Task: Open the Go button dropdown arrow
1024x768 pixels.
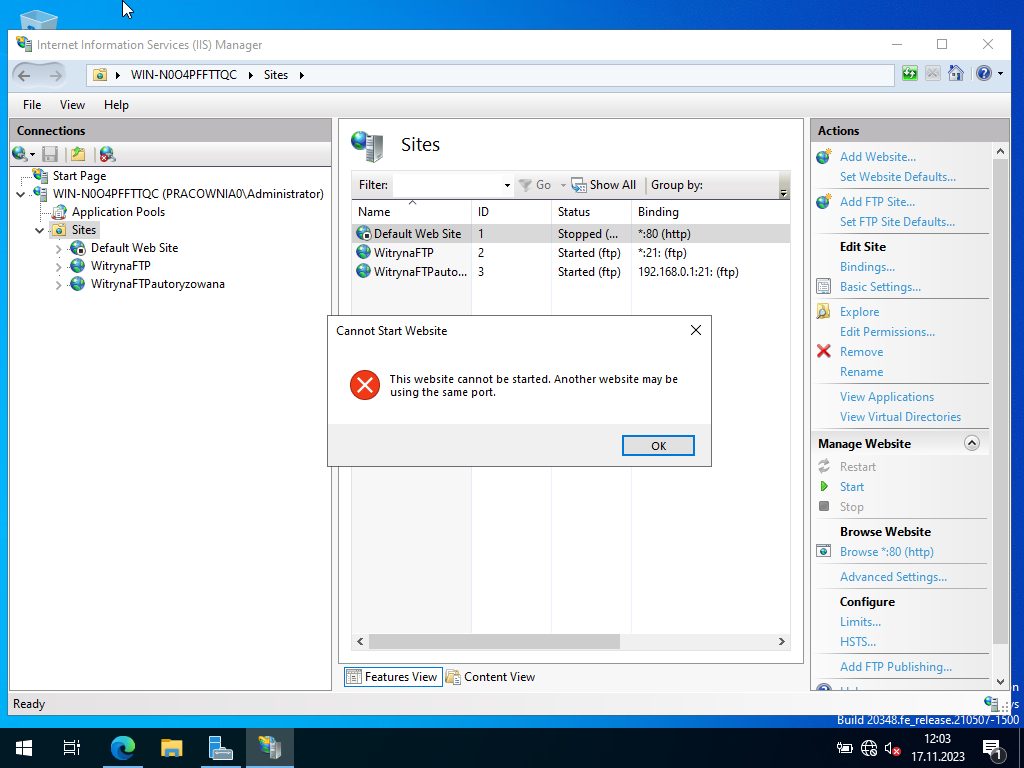Action: pos(563,185)
